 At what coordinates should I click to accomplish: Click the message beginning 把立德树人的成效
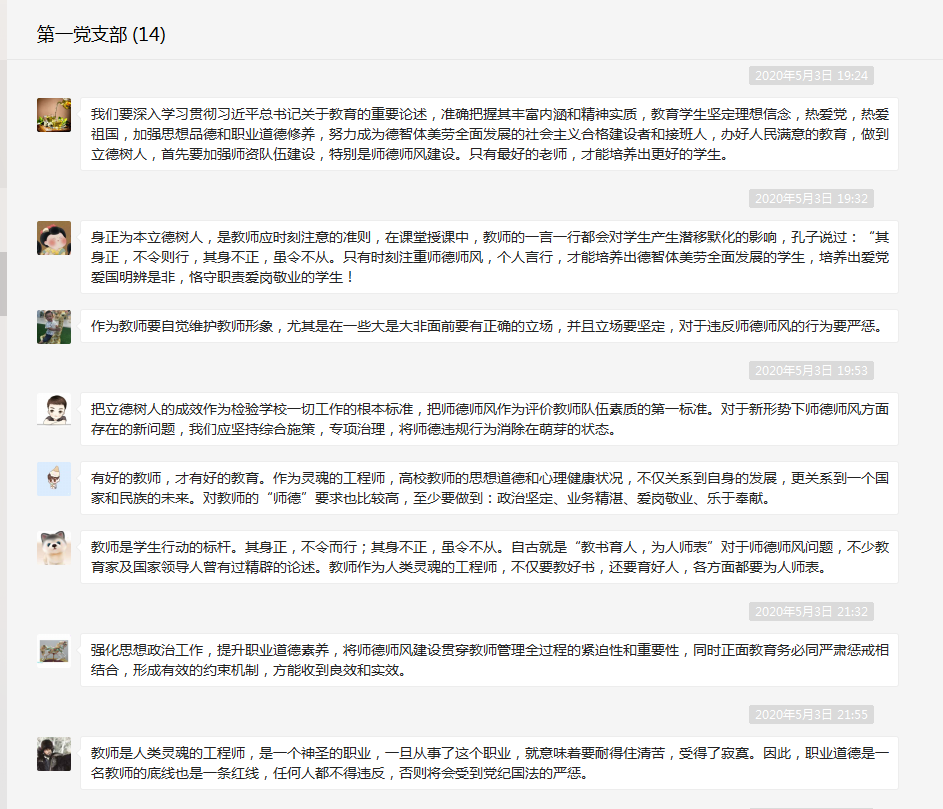[x=489, y=419]
